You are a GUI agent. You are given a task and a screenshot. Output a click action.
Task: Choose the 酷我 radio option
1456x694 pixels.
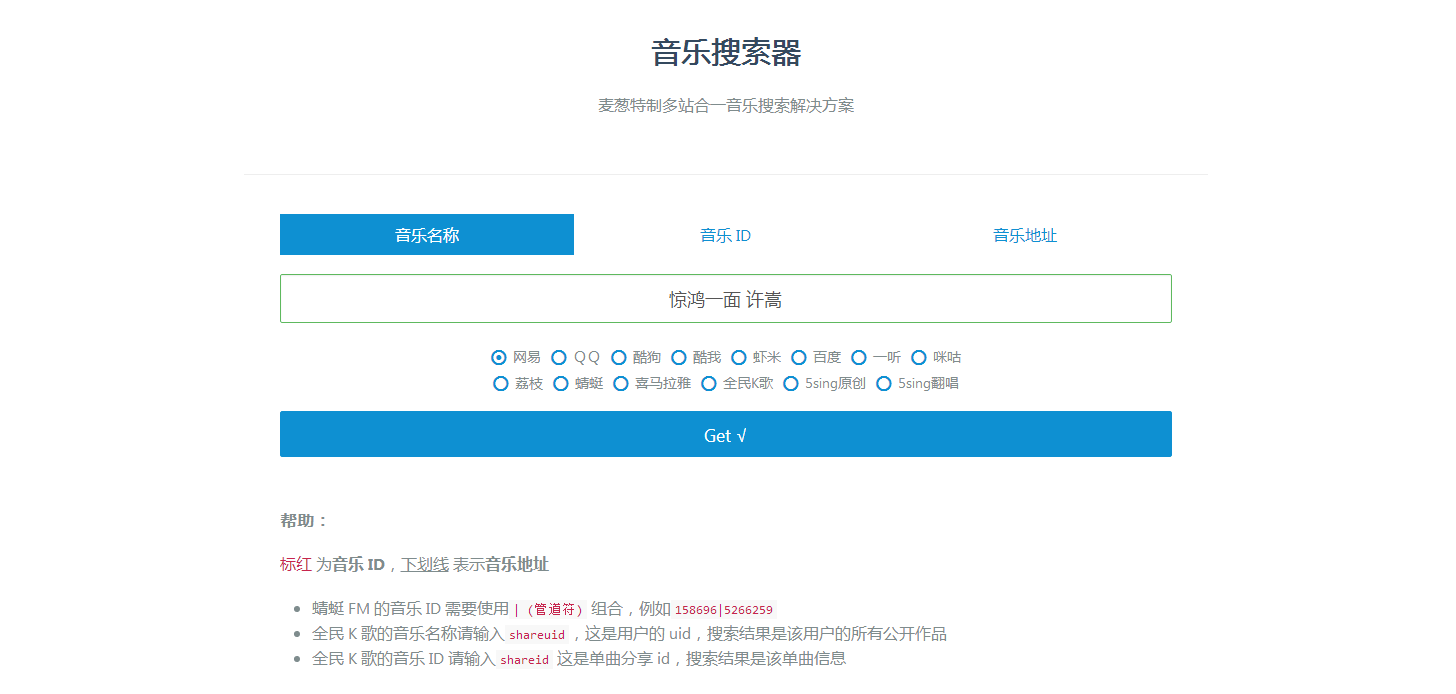[x=679, y=357]
